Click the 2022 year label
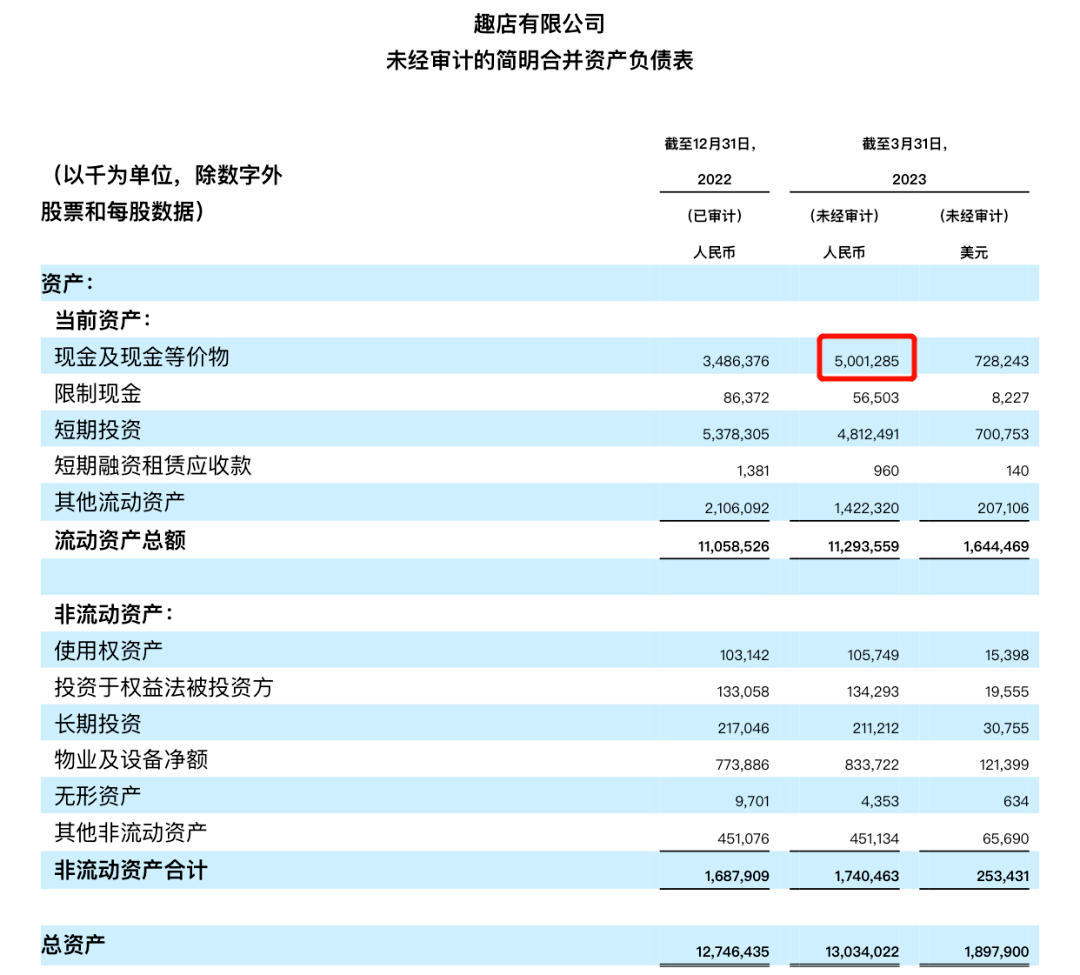Screen dimensions: 1080x975 (x=714, y=178)
